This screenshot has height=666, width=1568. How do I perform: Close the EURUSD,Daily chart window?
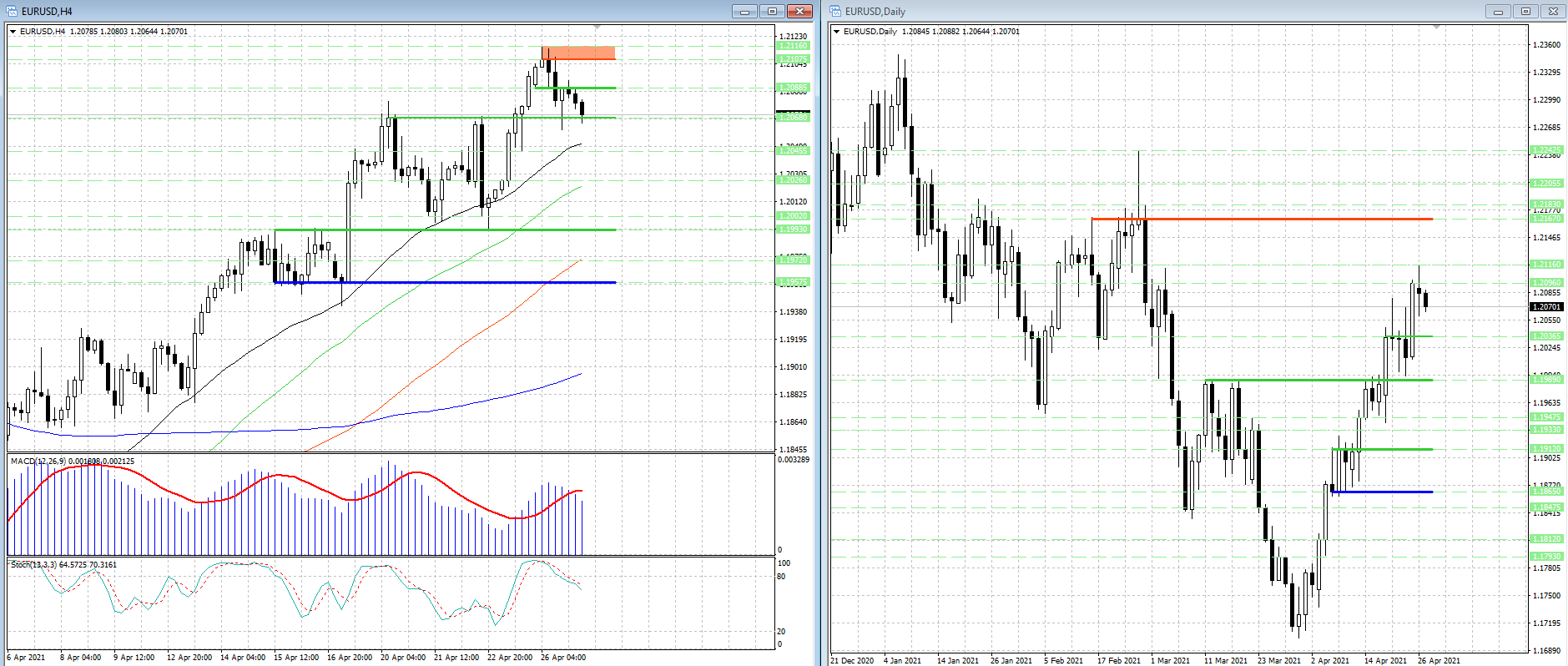coord(1553,11)
